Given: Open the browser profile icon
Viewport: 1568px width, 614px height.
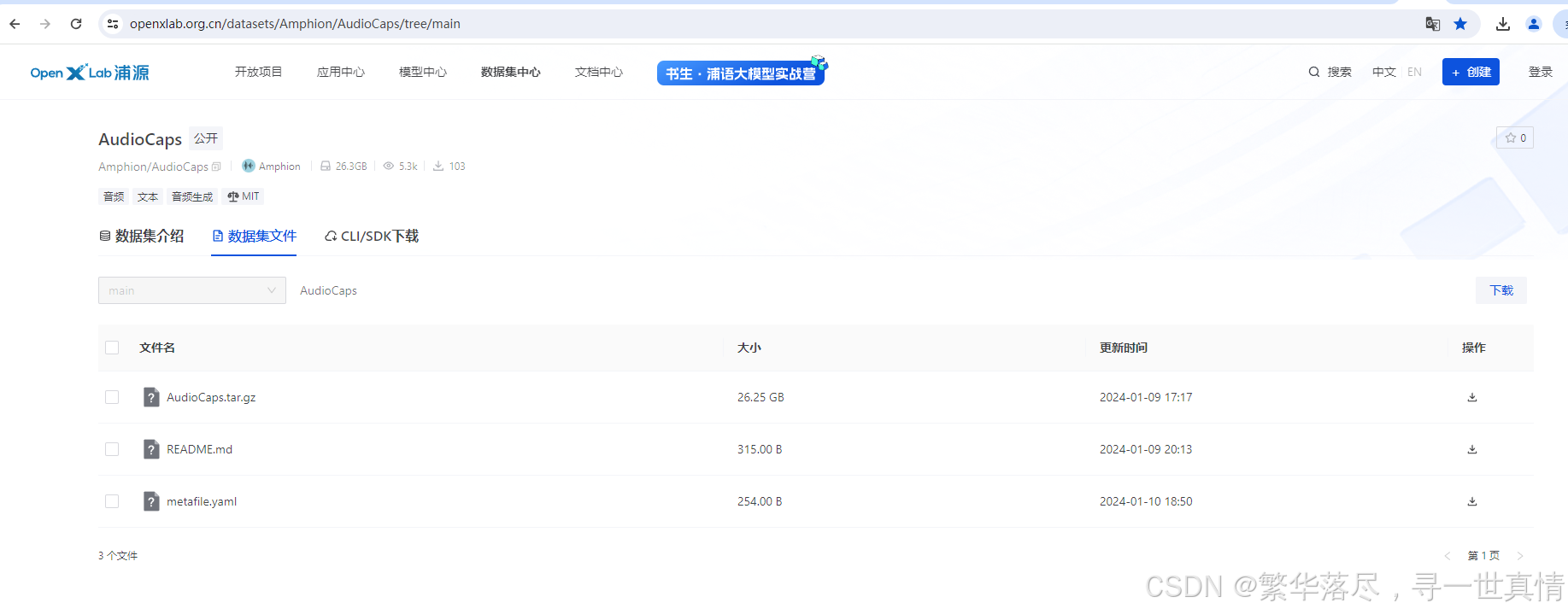Looking at the screenshot, I should pos(1534,24).
